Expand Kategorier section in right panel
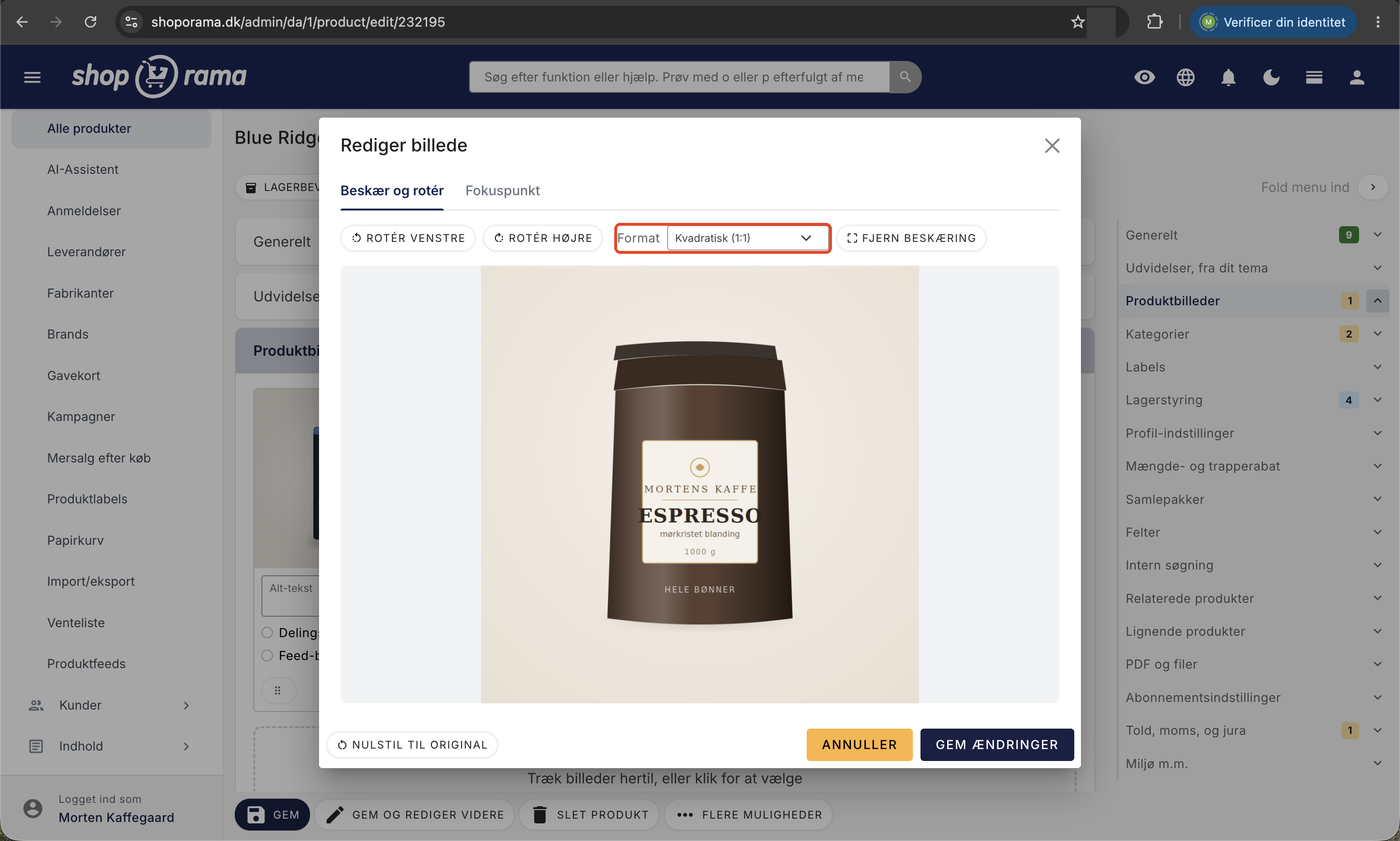1400x841 pixels. 1377,334
